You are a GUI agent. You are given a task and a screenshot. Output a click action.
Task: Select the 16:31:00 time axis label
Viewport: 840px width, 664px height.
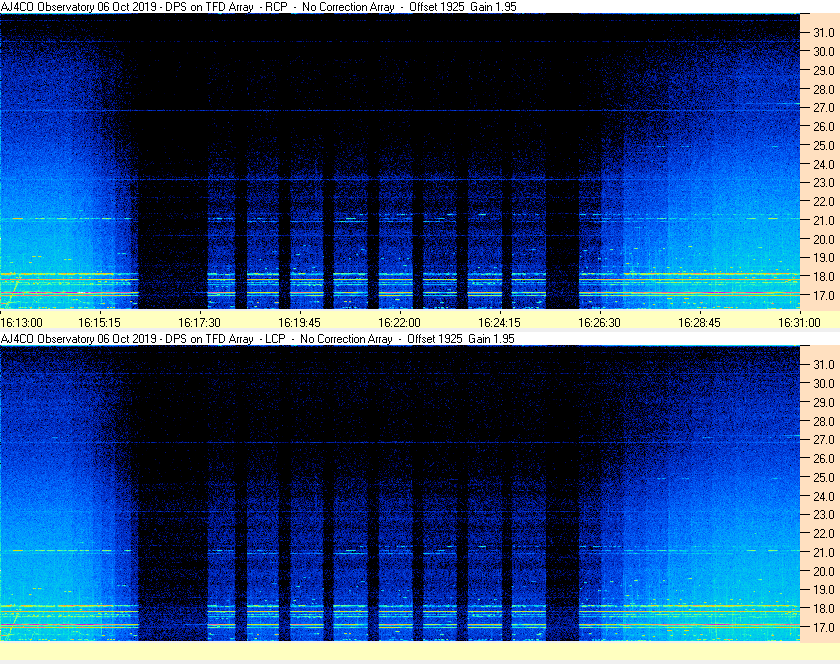coord(799,323)
